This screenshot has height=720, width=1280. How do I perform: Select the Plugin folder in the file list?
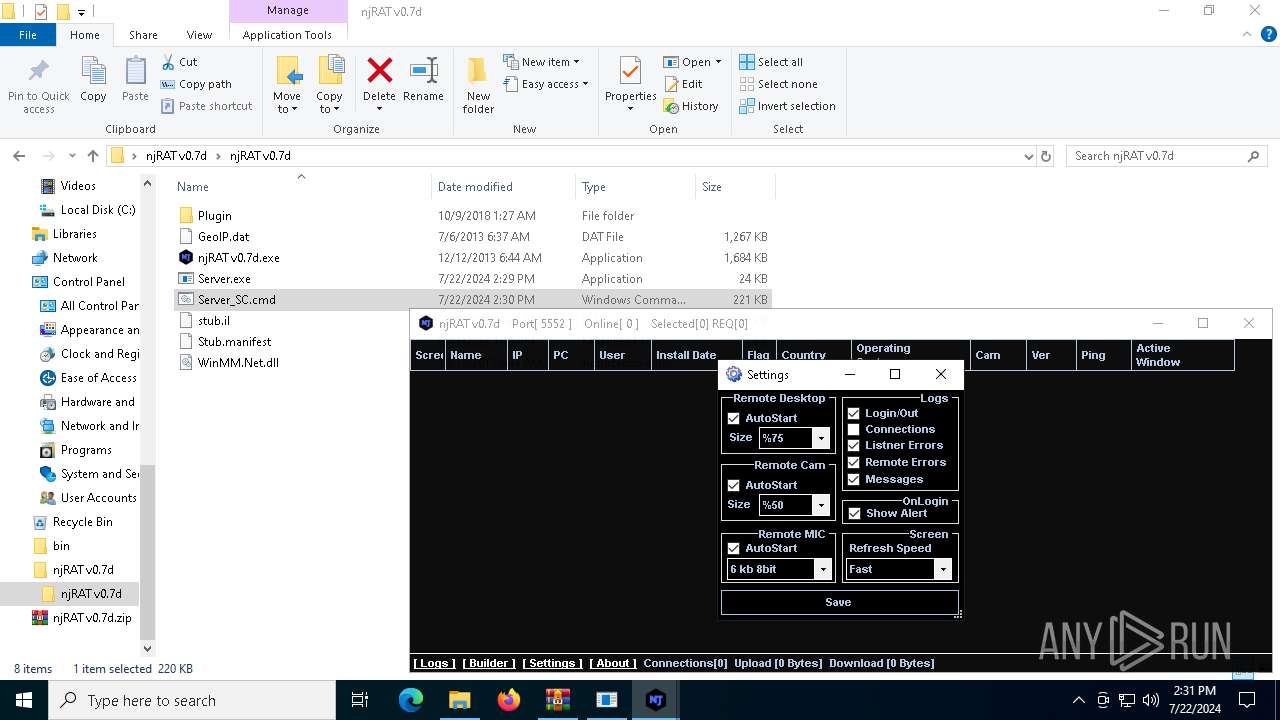214,216
